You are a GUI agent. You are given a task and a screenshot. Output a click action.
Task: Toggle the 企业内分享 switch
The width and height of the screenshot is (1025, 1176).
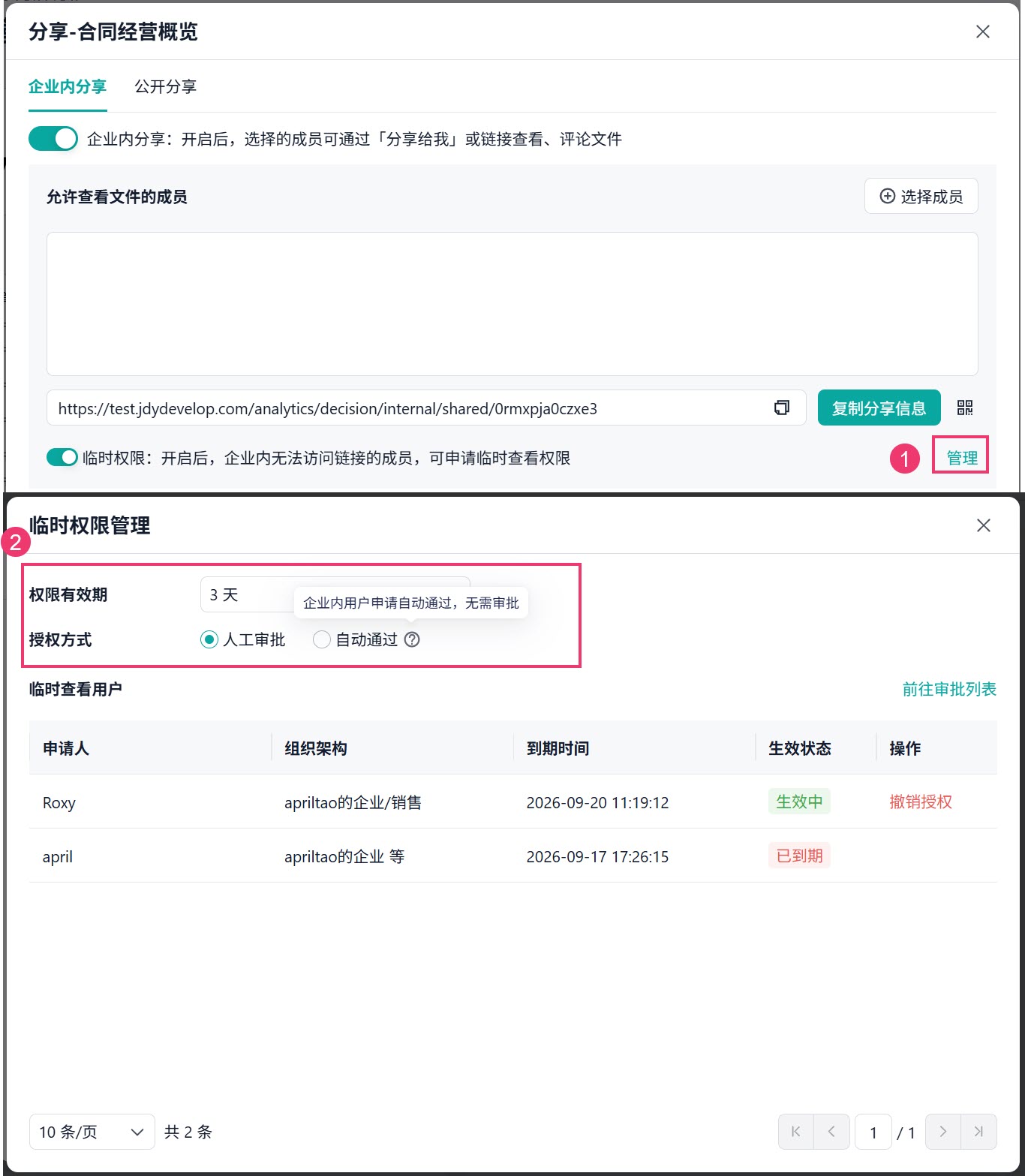tap(53, 139)
